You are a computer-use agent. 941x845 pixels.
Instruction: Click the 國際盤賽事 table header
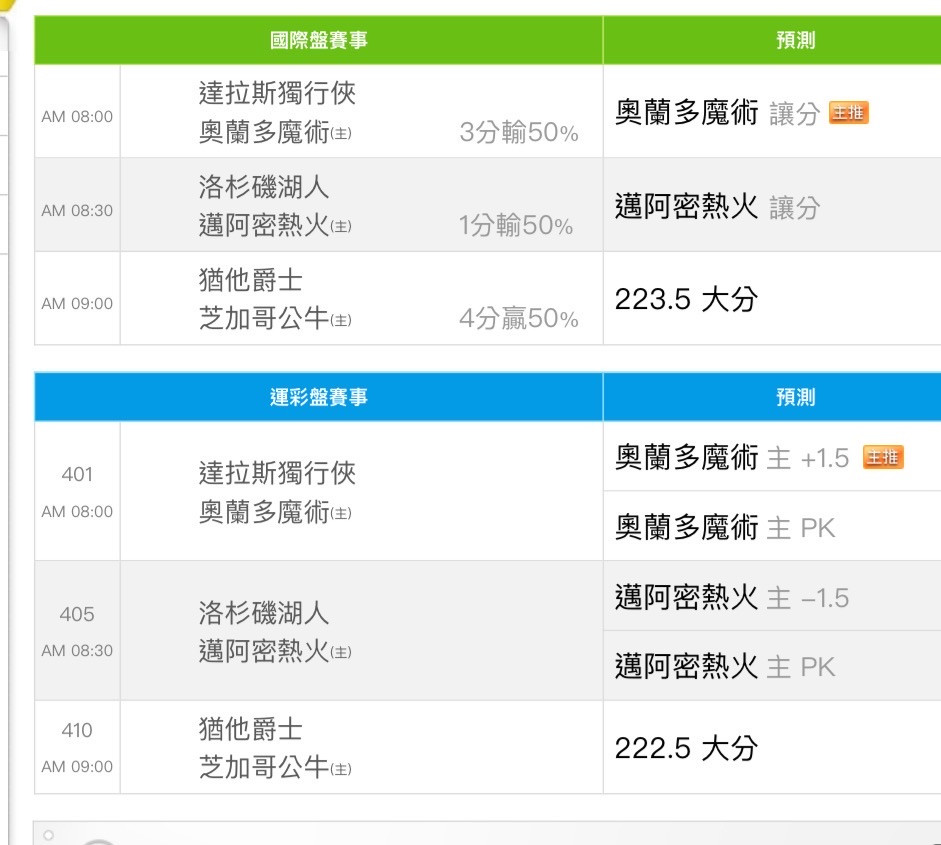pyautogui.click(x=319, y=40)
